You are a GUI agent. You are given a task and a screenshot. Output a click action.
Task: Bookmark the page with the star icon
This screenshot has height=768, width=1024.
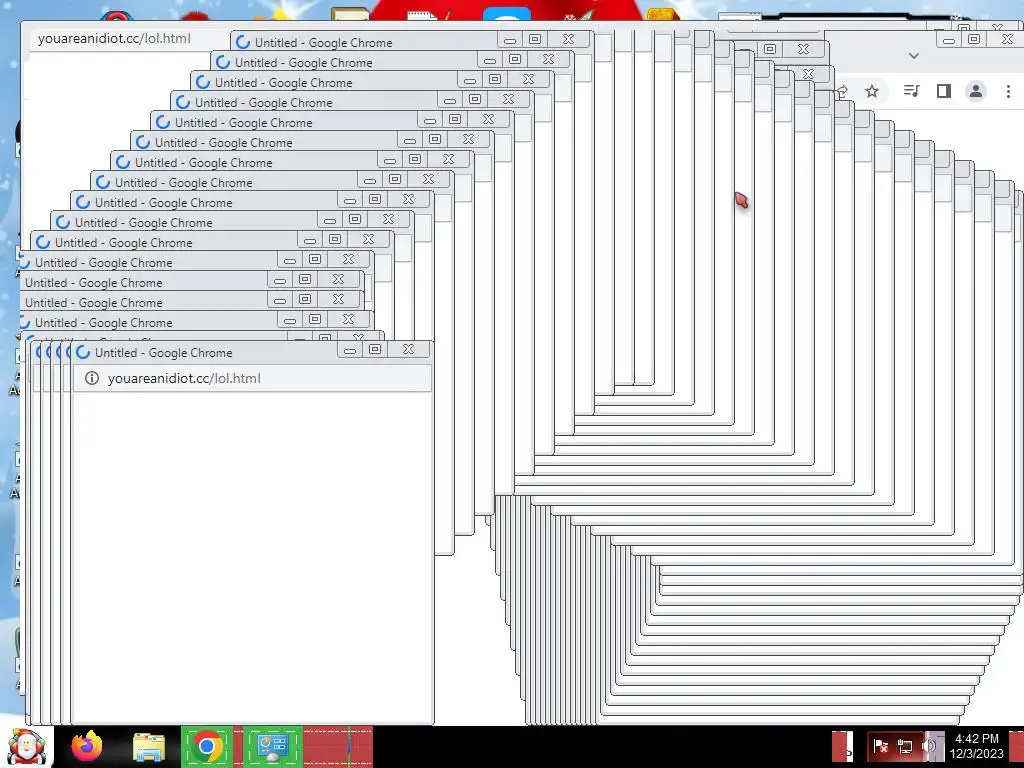872,91
